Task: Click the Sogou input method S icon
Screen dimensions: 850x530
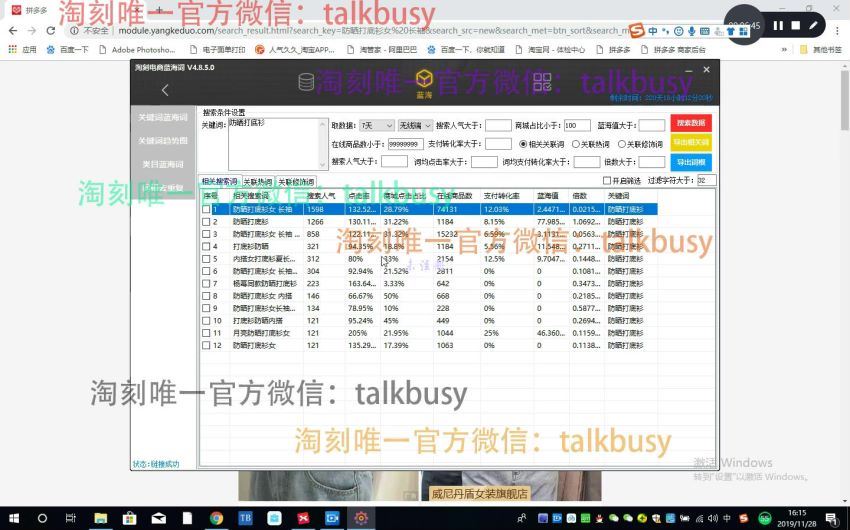Action: [638, 31]
